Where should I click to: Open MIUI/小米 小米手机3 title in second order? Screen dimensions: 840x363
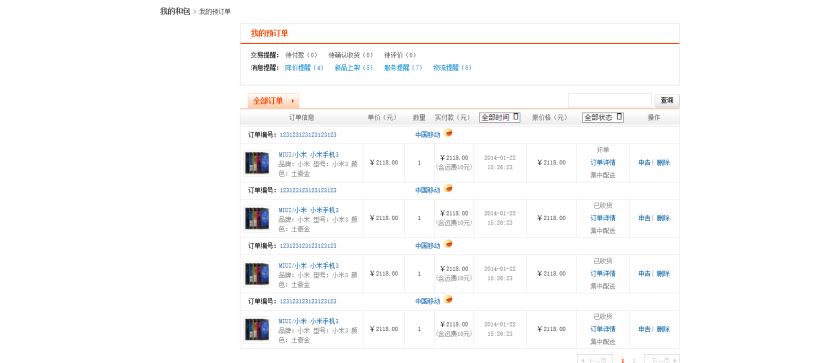tap(309, 210)
